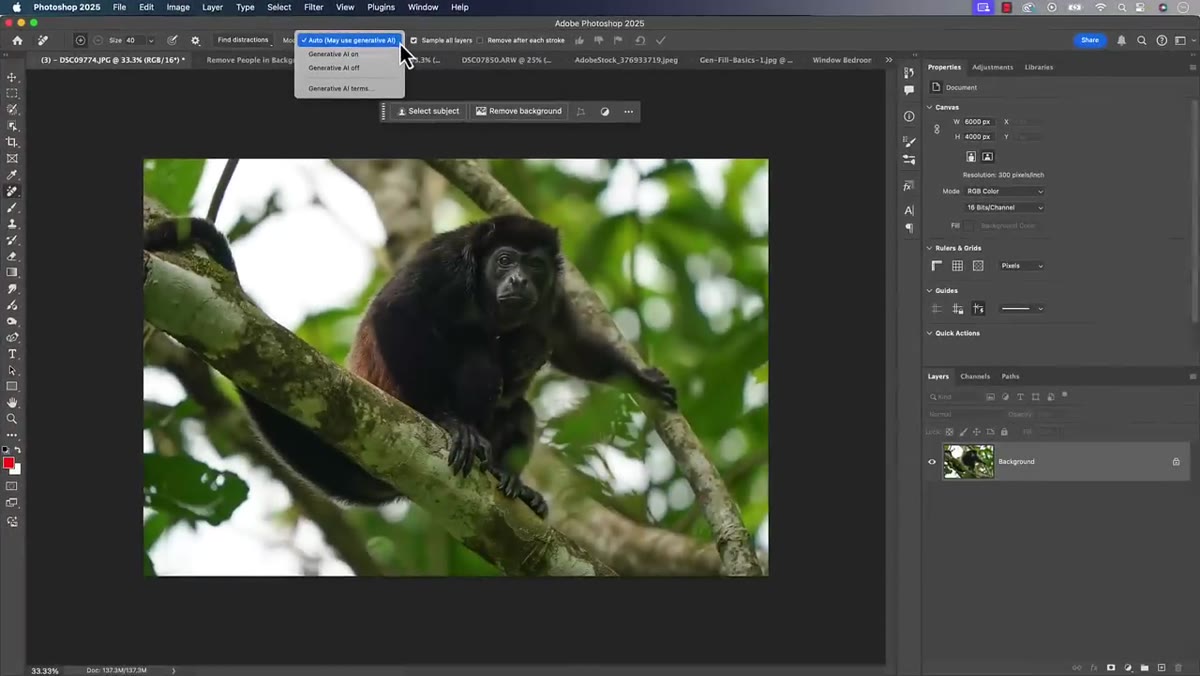Open the Libraries tab
1200x676 pixels.
coord(1038,67)
